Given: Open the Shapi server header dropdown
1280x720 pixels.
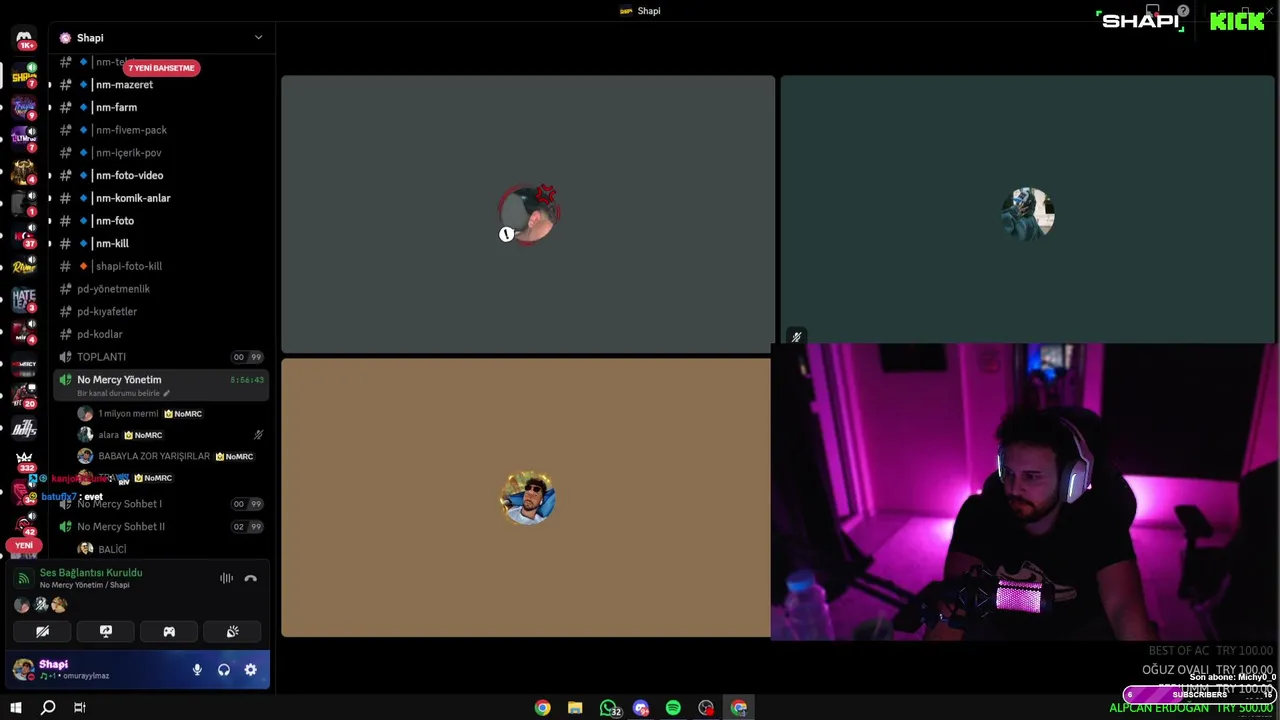Looking at the screenshot, I should pyautogui.click(x=161, y=38).
